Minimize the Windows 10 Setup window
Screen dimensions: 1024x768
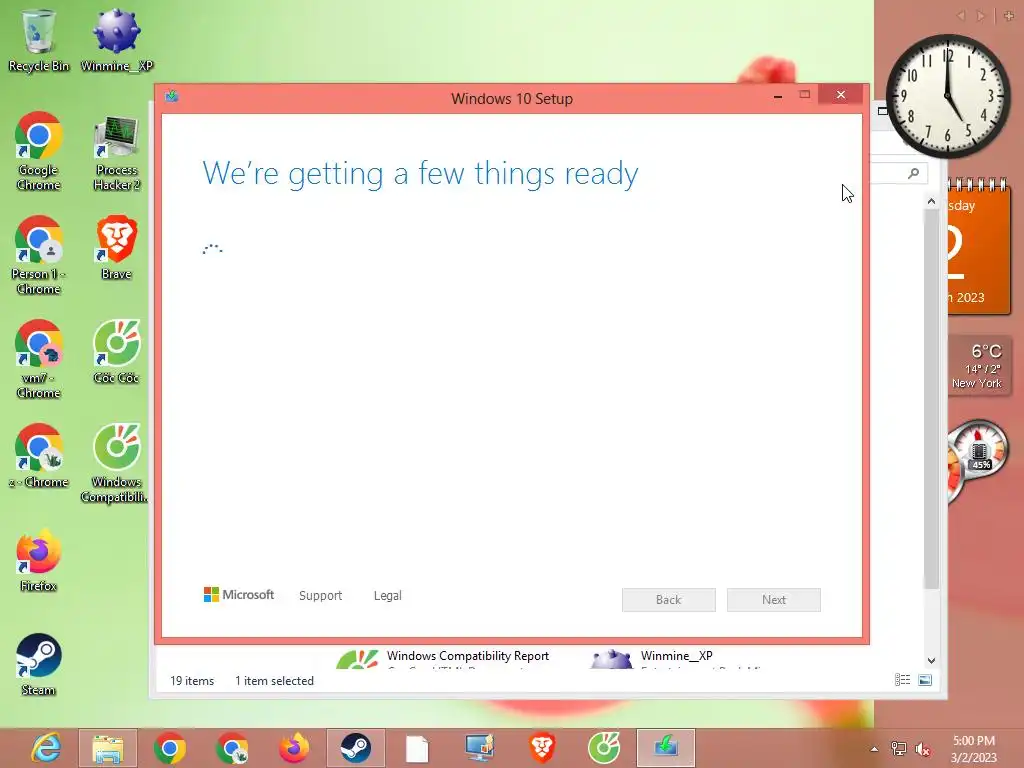pos(778,95)
